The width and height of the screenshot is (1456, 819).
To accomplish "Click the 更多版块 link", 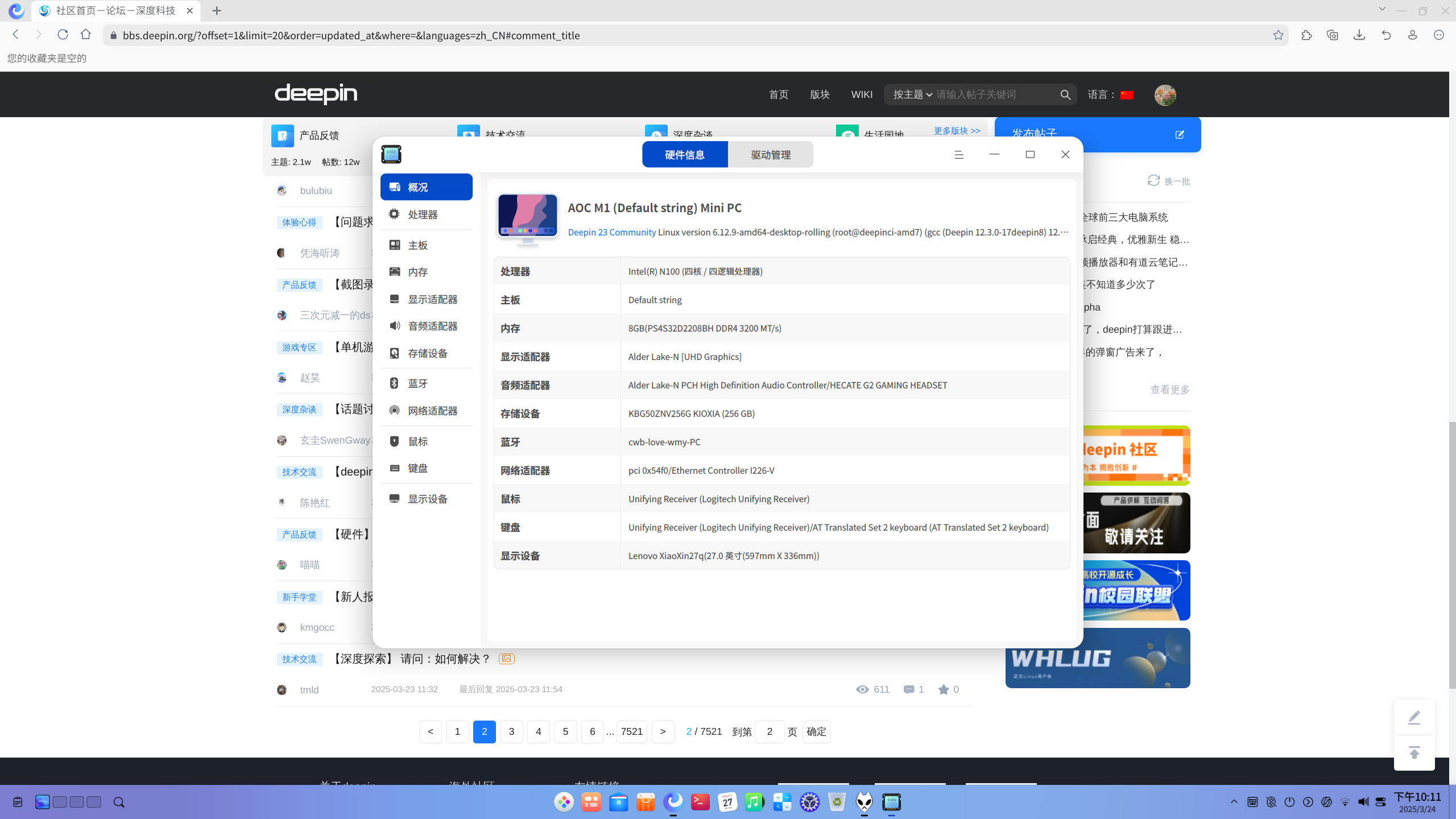I will pos(957,131).
